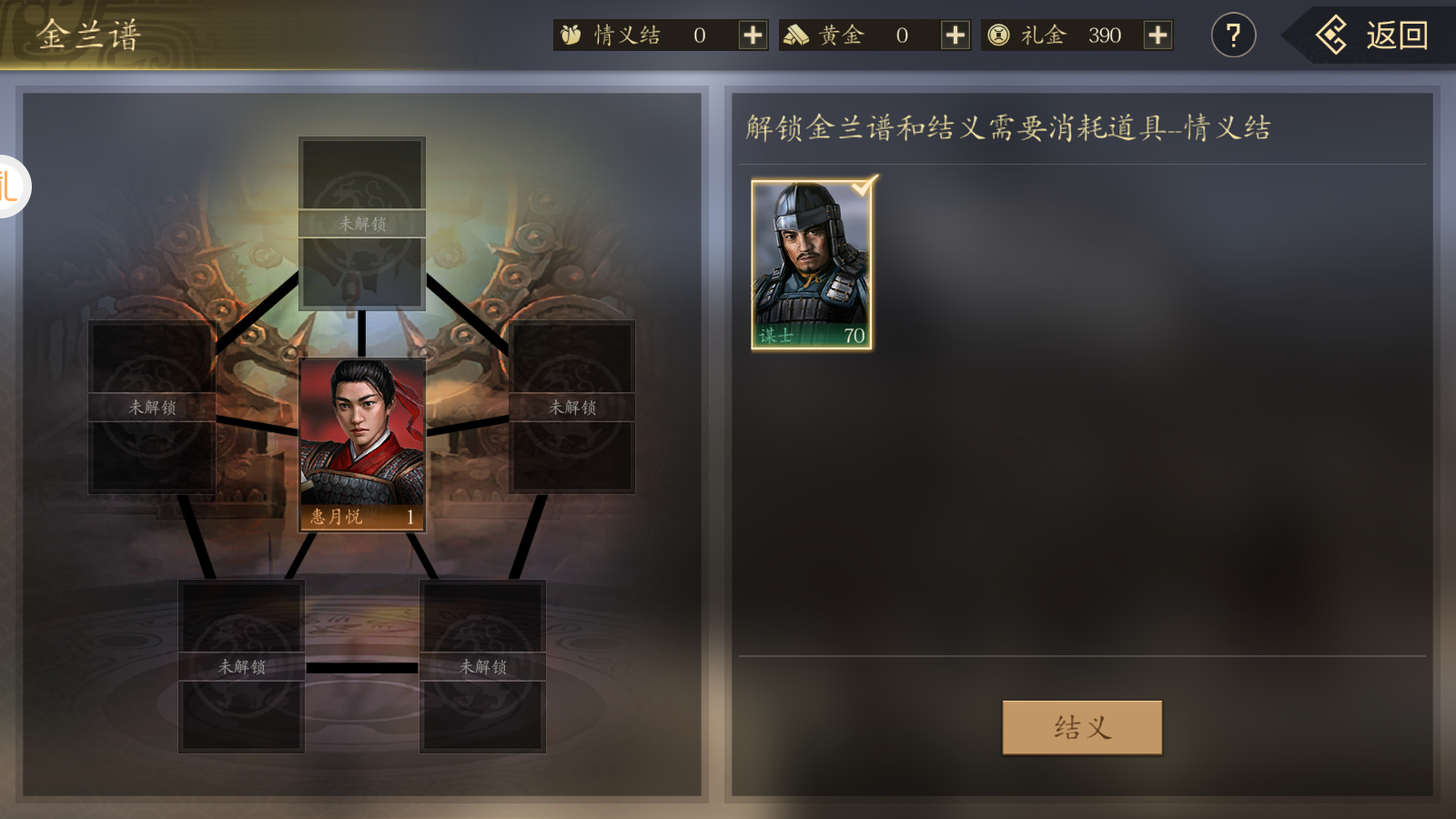
Task: Select the right 未解锁 locked slot
Action: coord(571,407)
